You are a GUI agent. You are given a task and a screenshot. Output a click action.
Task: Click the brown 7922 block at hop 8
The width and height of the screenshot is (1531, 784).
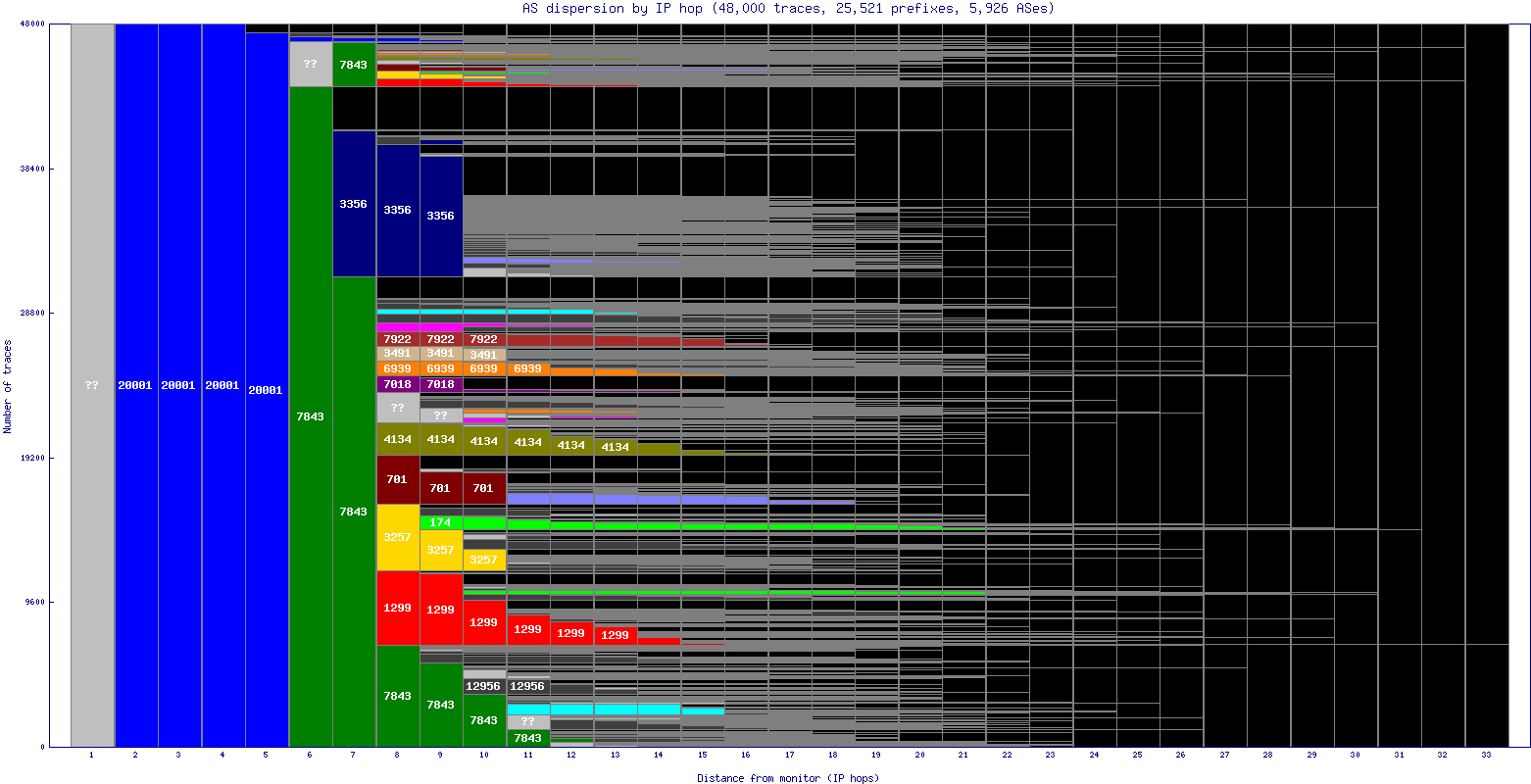tap(397, 339)
